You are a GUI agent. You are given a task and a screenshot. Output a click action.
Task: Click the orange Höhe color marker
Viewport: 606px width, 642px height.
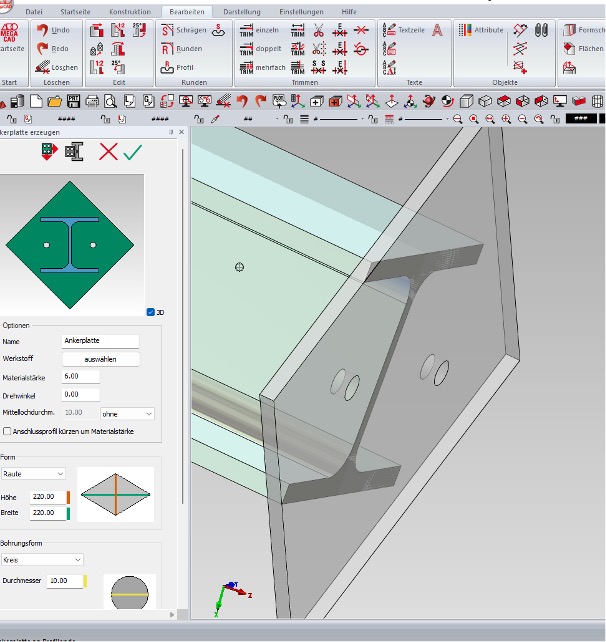pos(67,496)
